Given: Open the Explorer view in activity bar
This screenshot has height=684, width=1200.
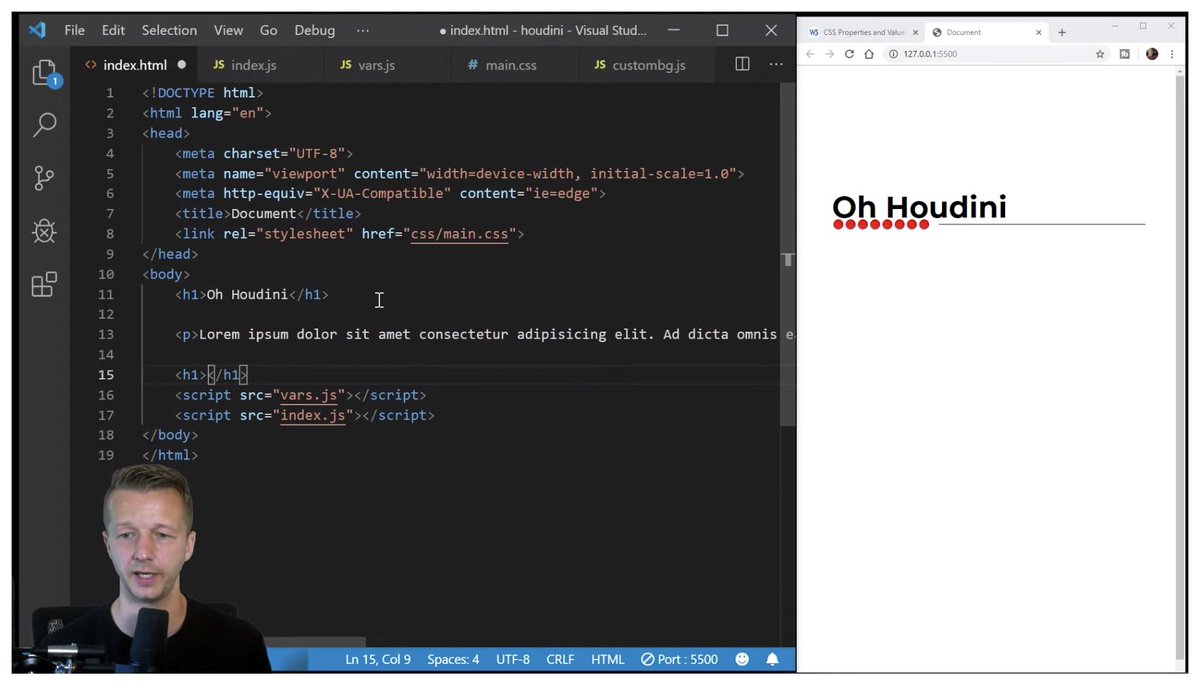Looking at the screenshot, I should tap(44, 73).
